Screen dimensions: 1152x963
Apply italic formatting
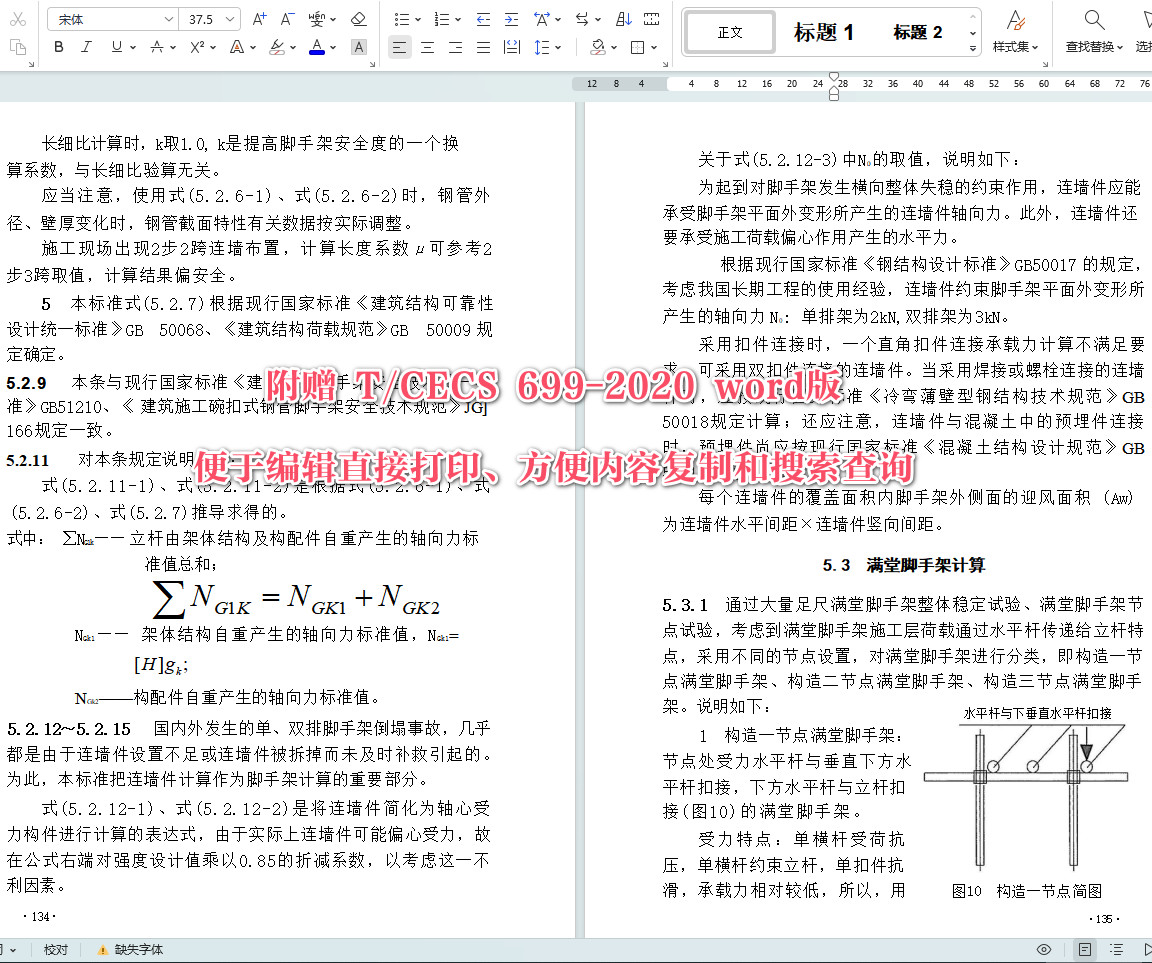click(x=86, y=47)
